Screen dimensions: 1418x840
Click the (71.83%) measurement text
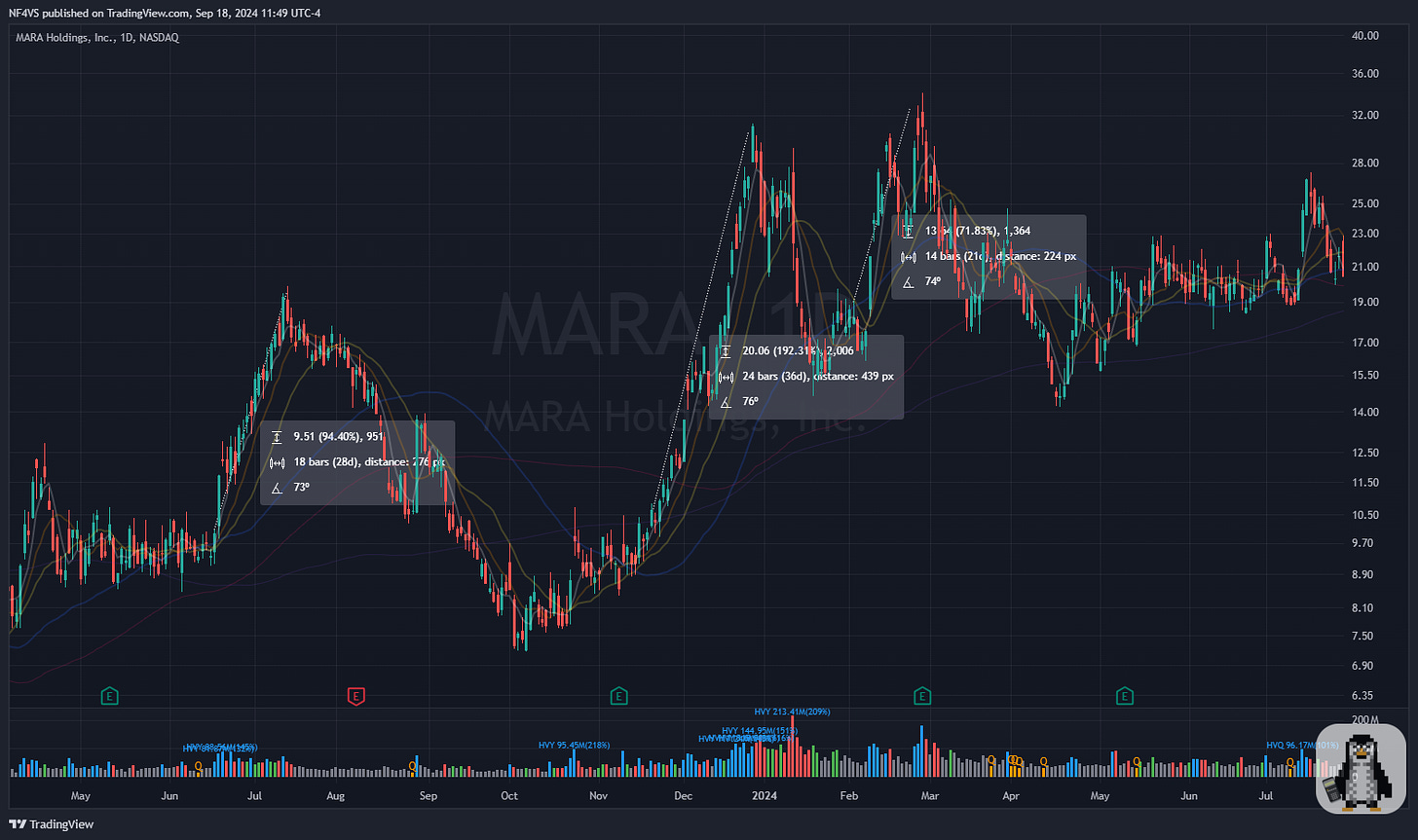(977, 231)
